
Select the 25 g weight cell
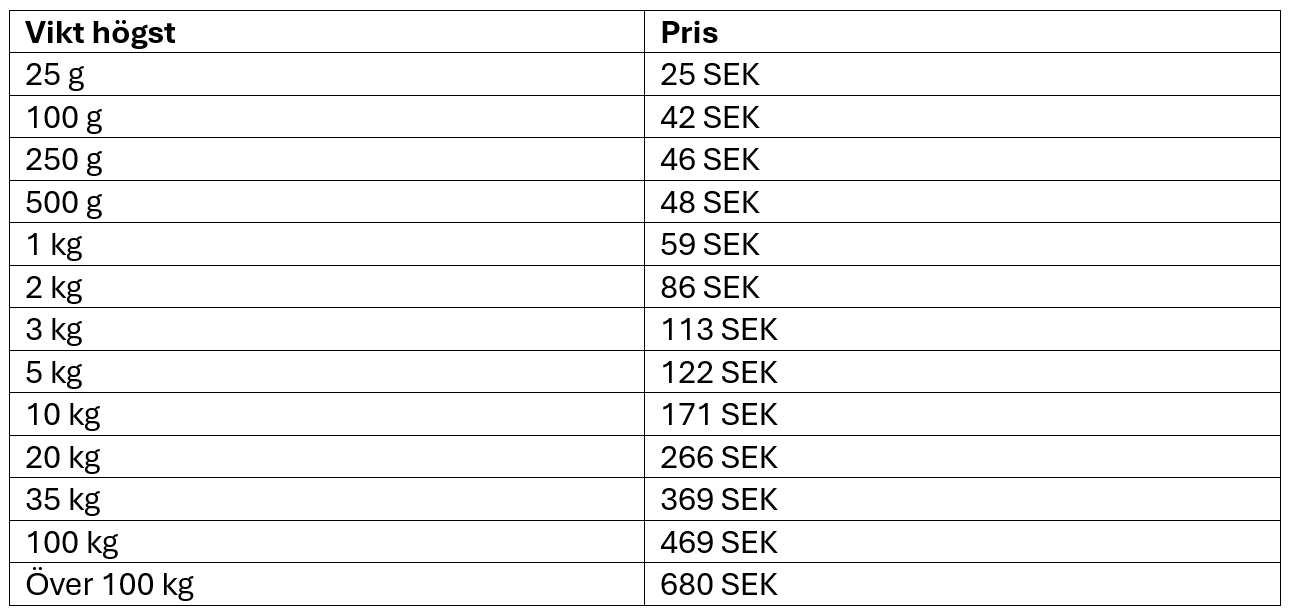[55, 76]
